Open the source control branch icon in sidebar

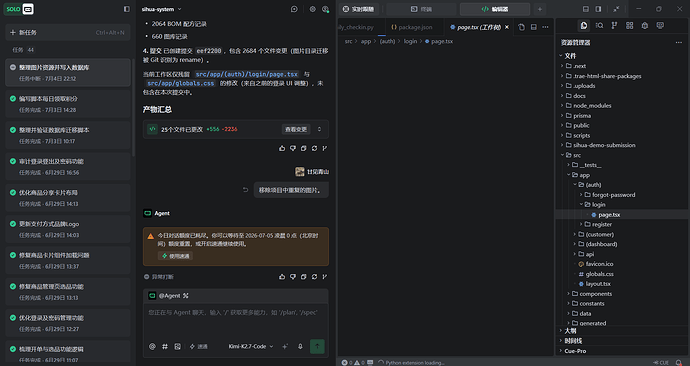[x=614, y=26]
